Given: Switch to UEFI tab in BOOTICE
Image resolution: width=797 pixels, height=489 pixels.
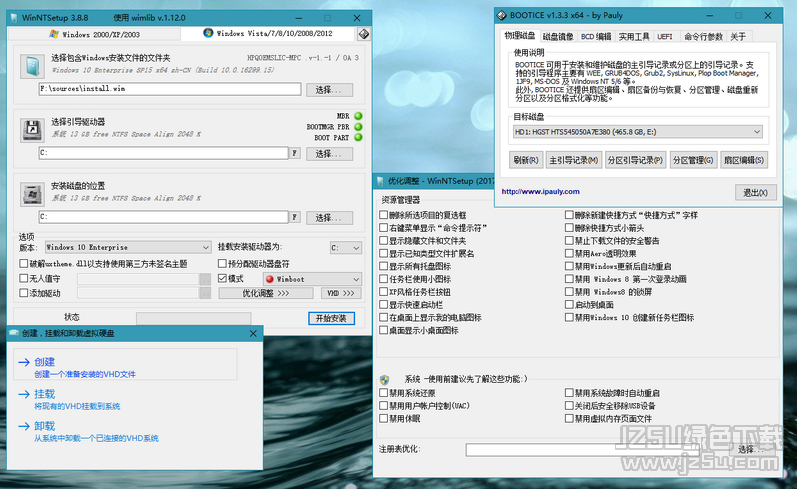Looking at the screenshot, I should click(x=665, y=36).
